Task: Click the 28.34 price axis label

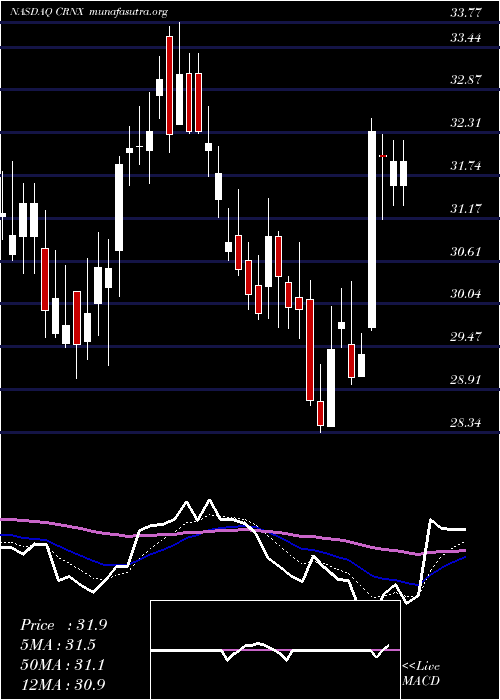Action: tap(466, 422)
